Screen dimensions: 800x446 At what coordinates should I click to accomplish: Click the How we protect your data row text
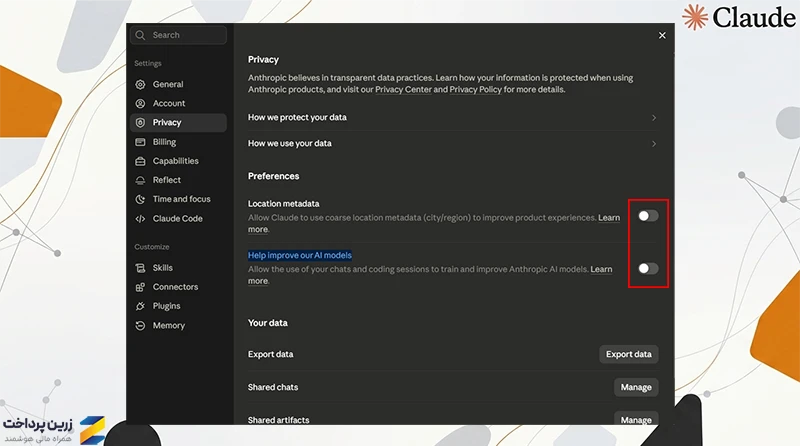click(297, 117)
